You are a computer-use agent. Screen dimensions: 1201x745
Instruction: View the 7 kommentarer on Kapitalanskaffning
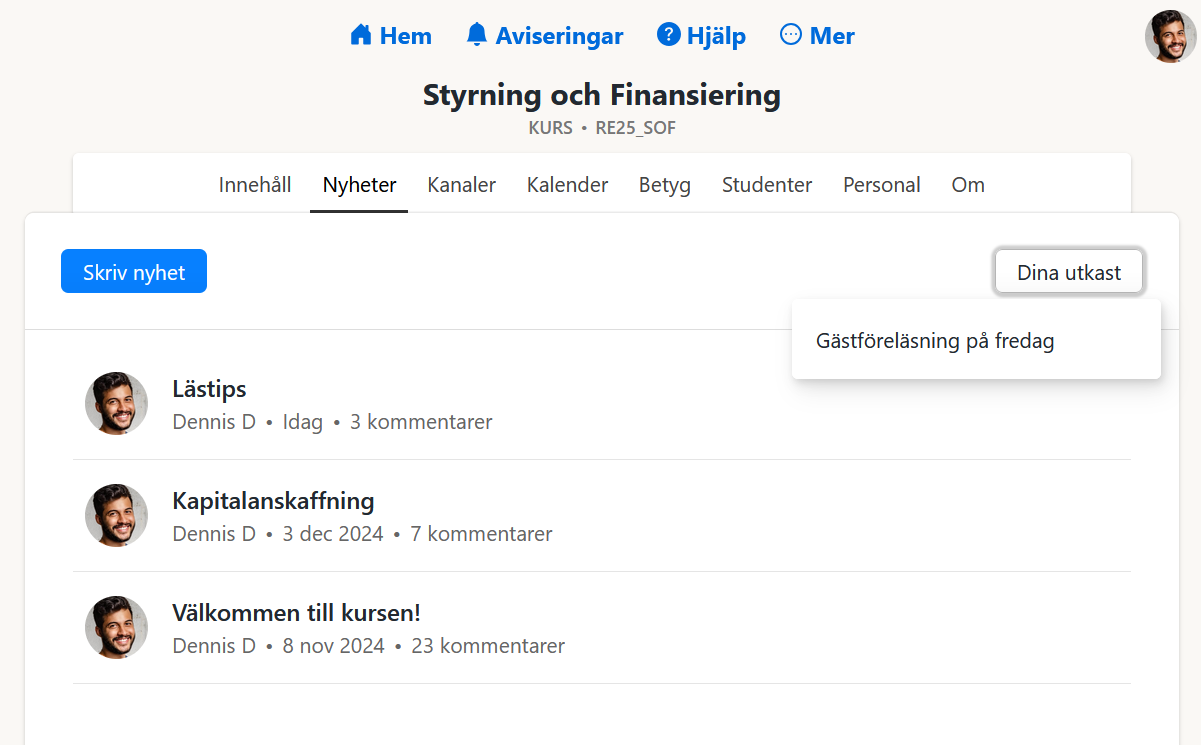481,534
